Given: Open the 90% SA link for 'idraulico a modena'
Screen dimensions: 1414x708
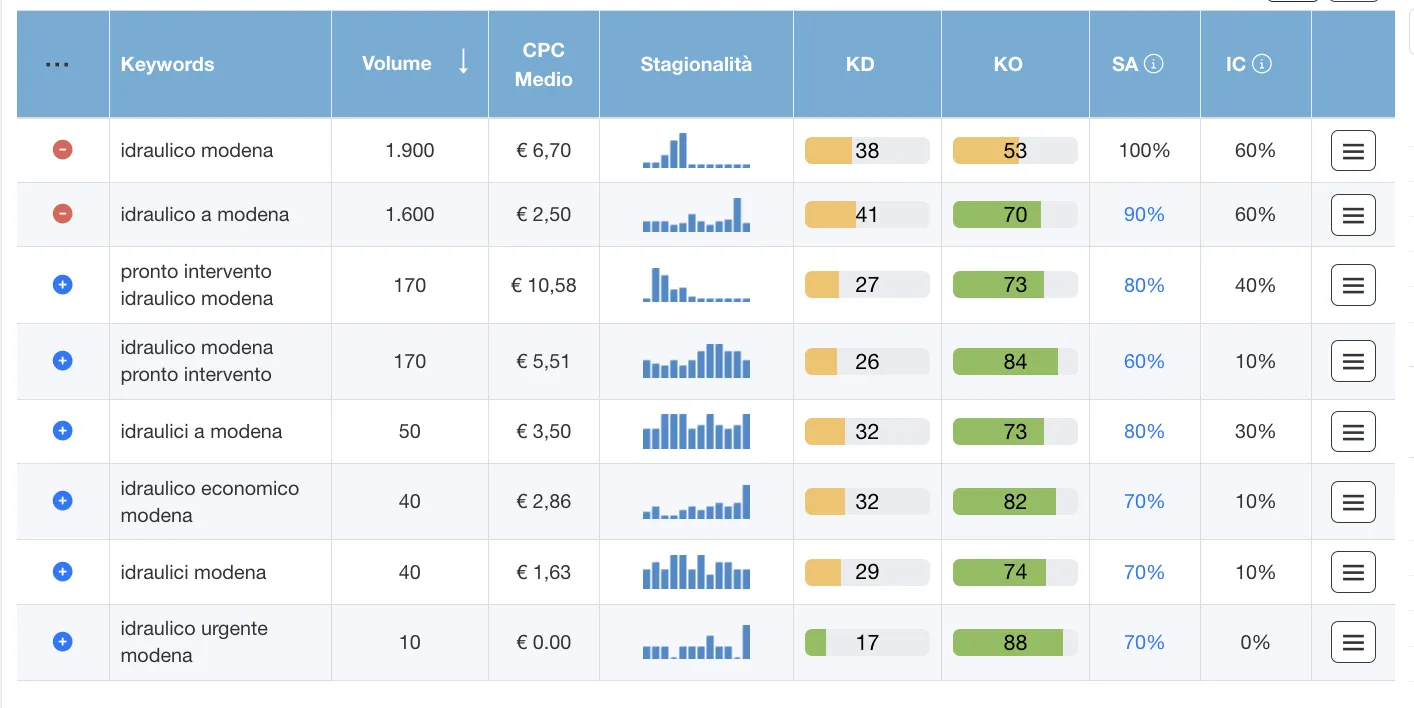Looking at the screenshot, I should (1144, 214).
